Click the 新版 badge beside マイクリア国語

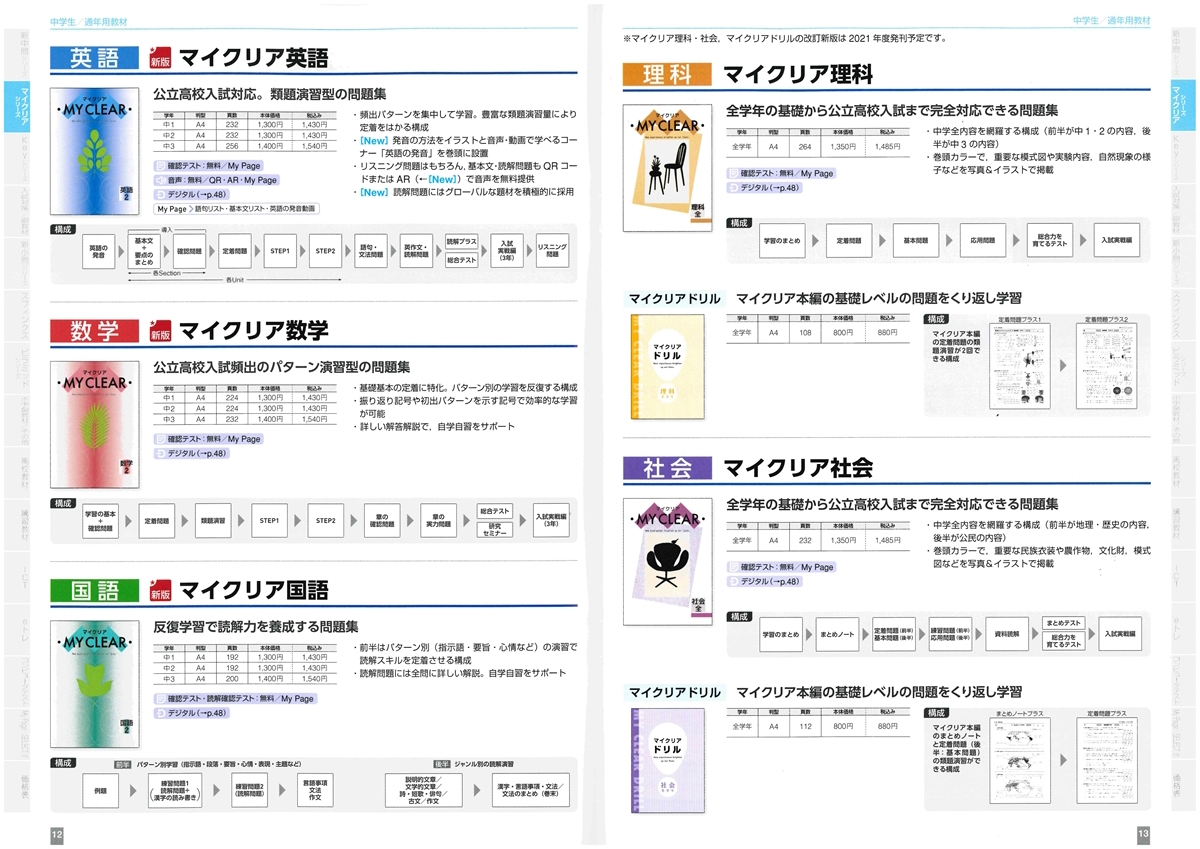click(x=160, y=590)
